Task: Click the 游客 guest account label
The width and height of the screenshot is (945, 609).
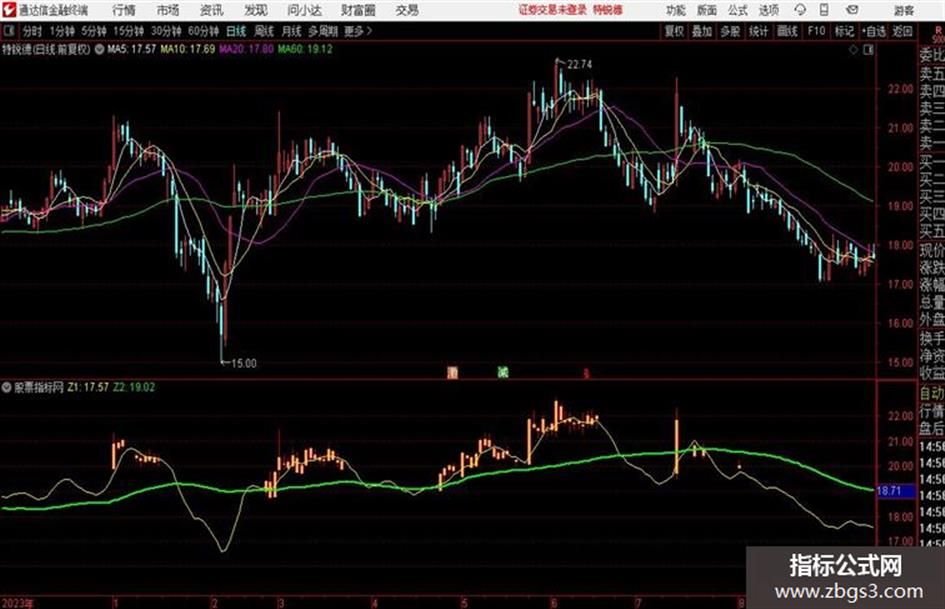Action: 903,10
